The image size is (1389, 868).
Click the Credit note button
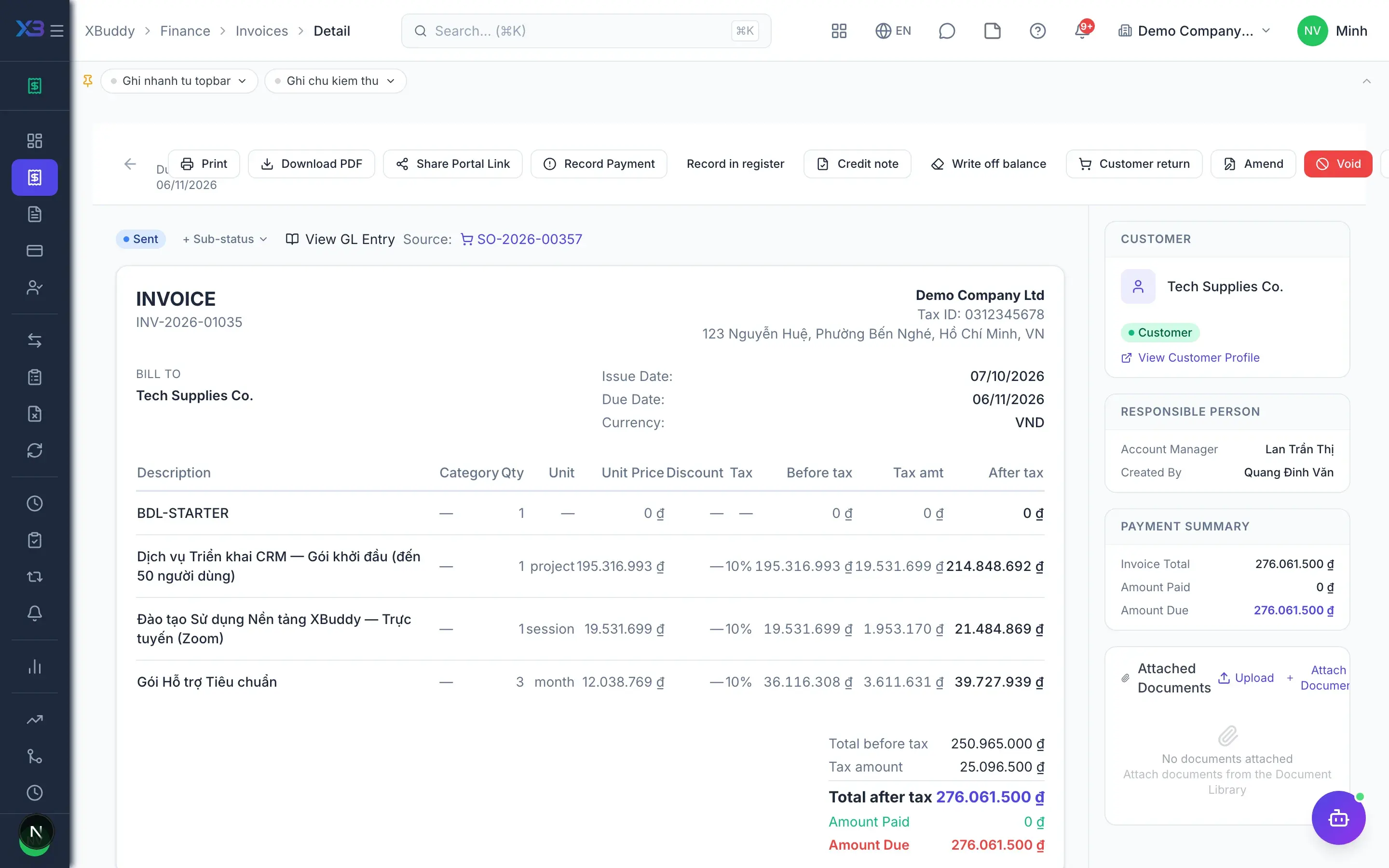click(x=857, y=164)
